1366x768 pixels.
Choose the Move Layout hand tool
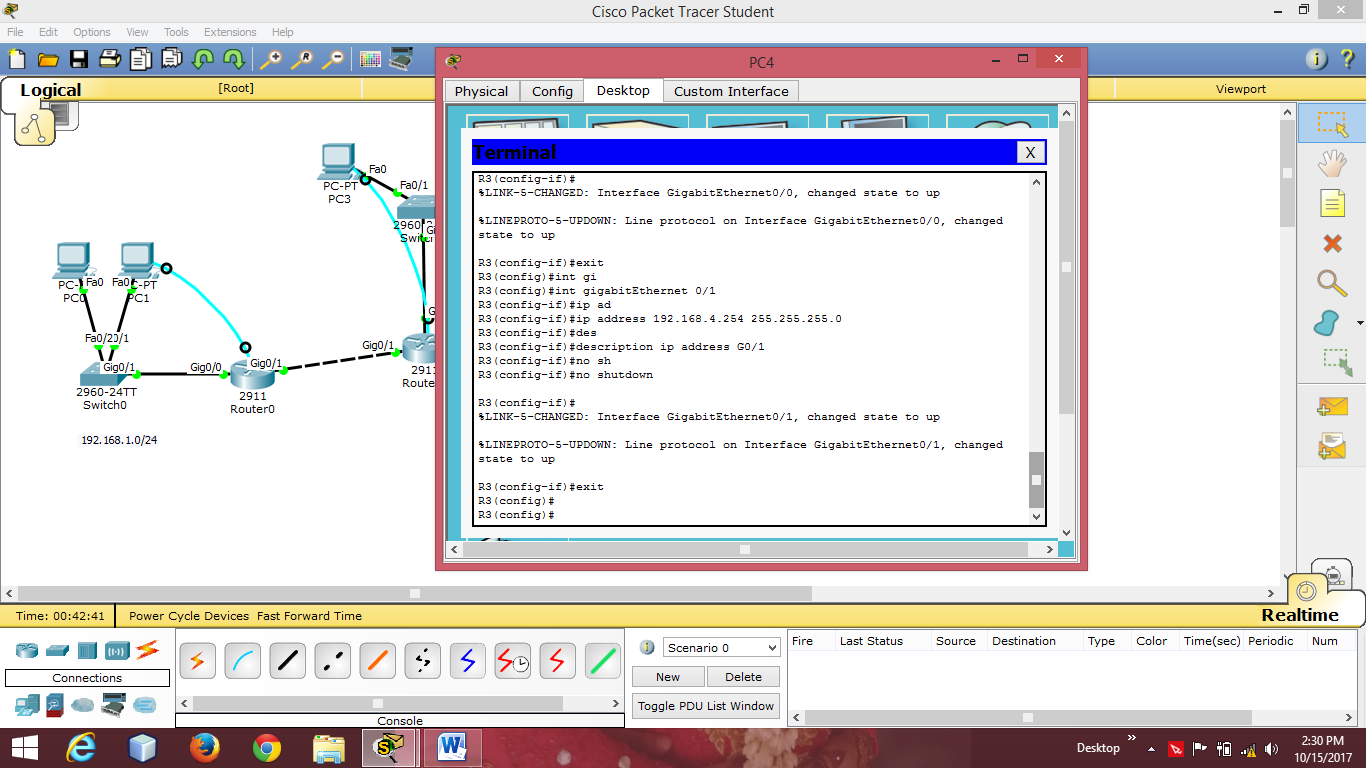point(1332,163)
